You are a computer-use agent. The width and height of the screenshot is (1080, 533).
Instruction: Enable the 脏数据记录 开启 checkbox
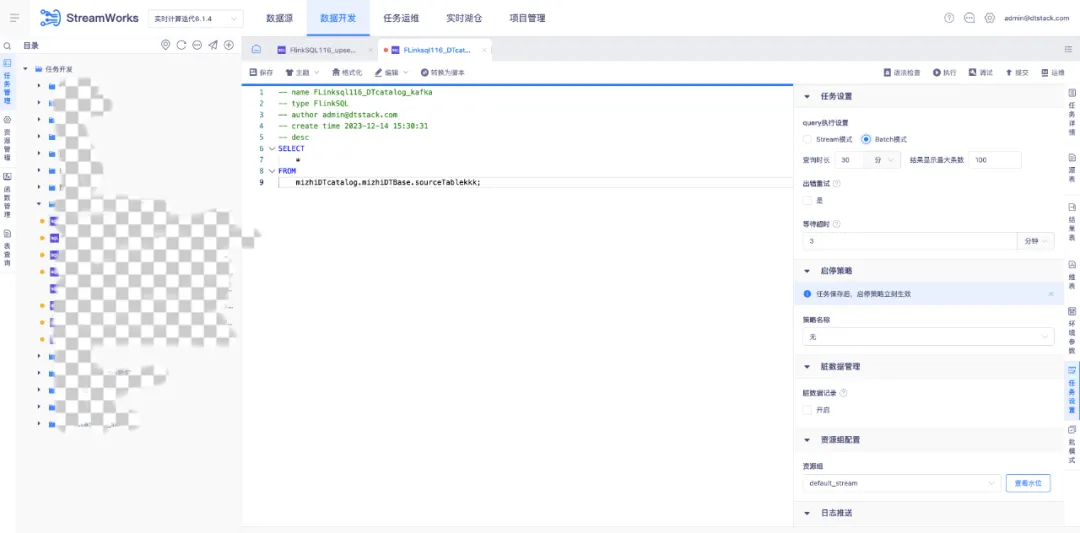807,410
